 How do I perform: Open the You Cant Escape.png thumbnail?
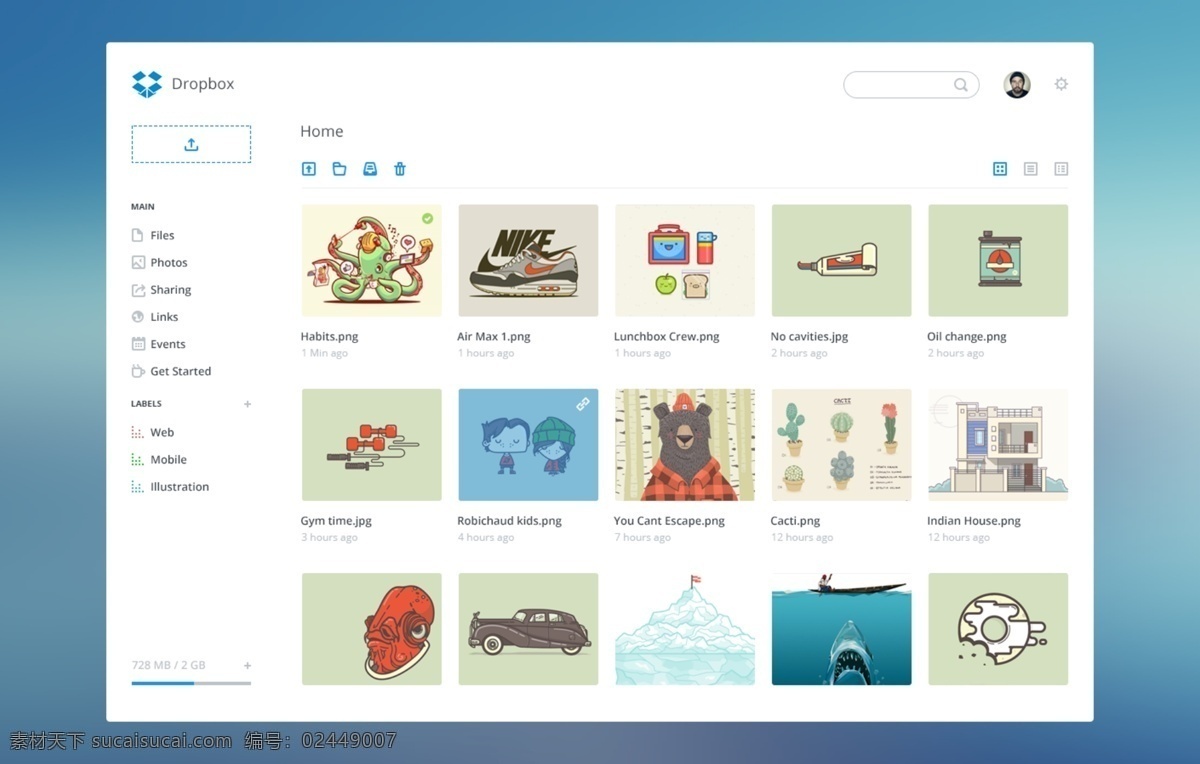point(685,445)
